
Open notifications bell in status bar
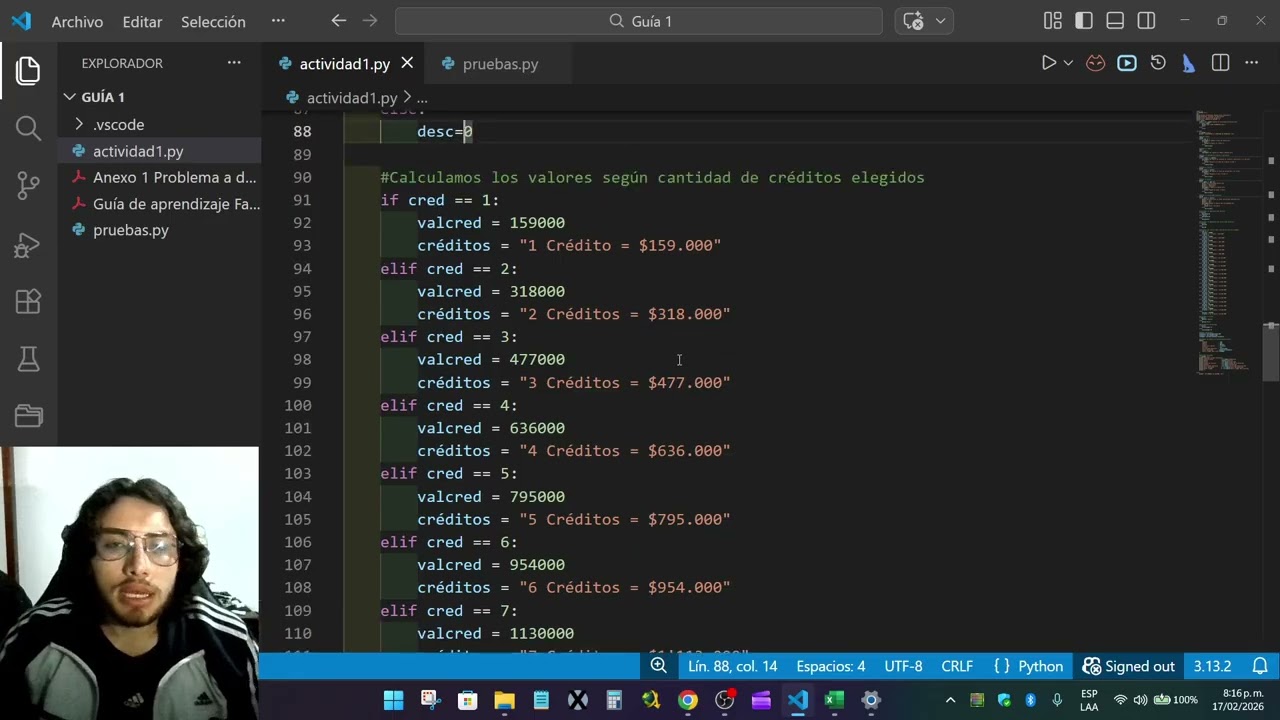tap(1260, 666)
